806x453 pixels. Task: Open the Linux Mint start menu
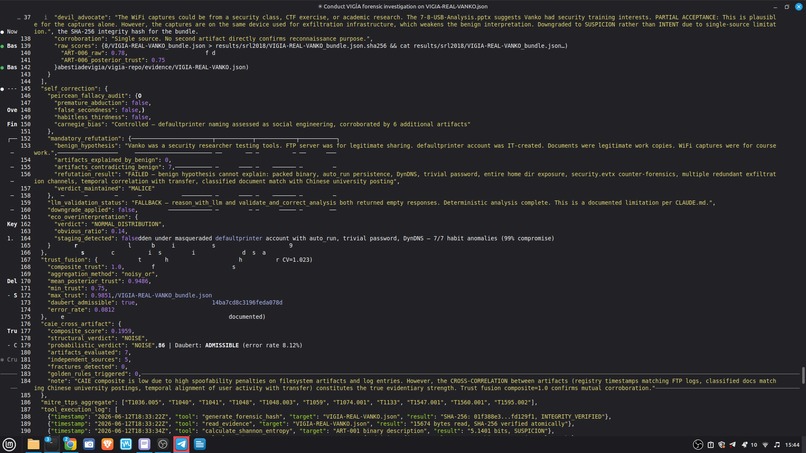pyautogui.click(x=9, y=444)
